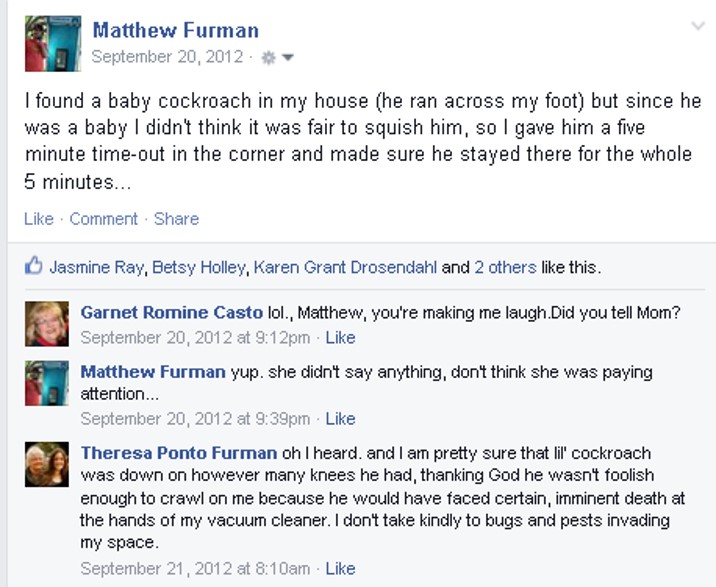Open the audience selector dropdown arrow

click(x=288, y=58)
